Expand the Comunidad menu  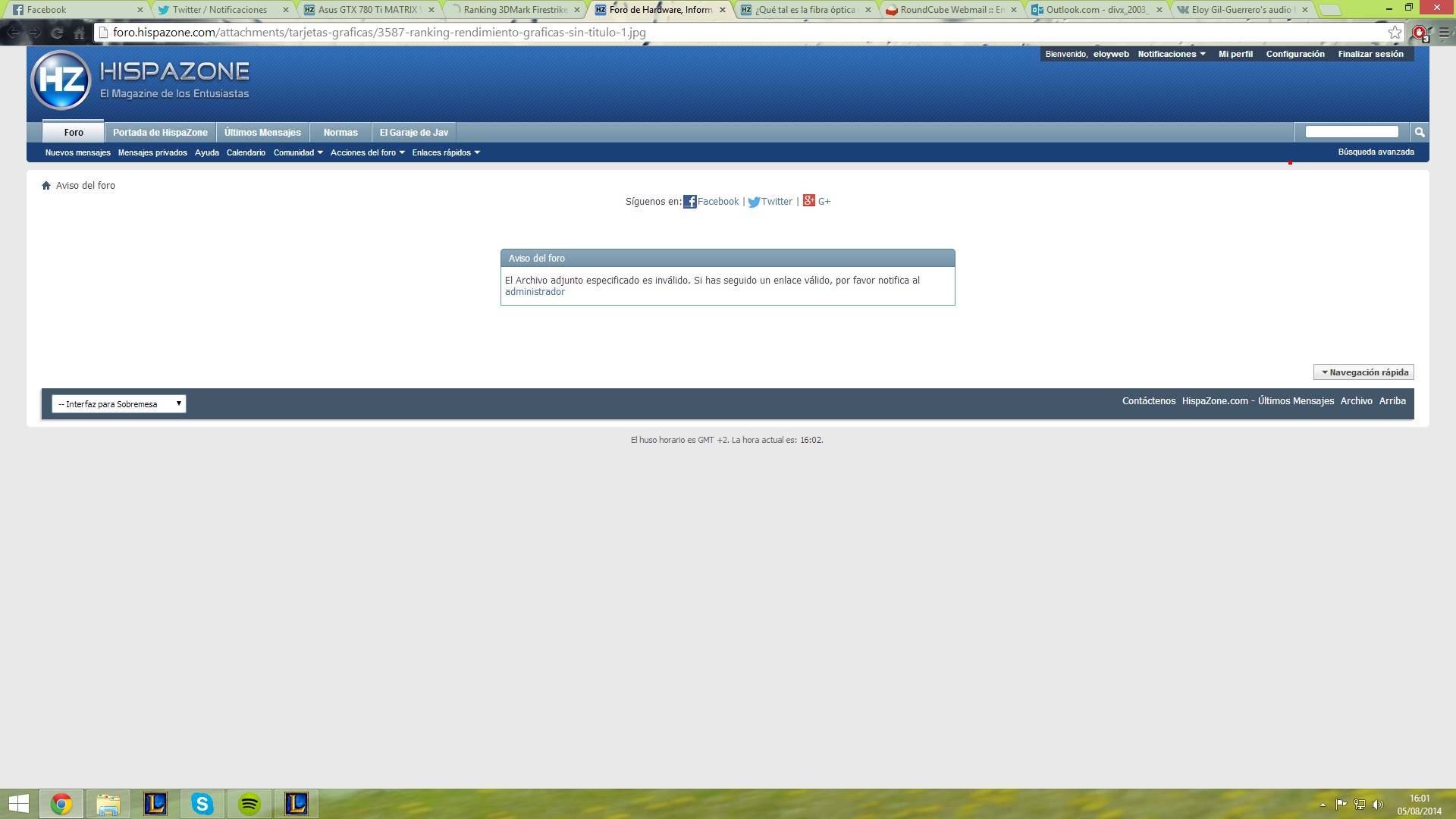coord(298,152)
